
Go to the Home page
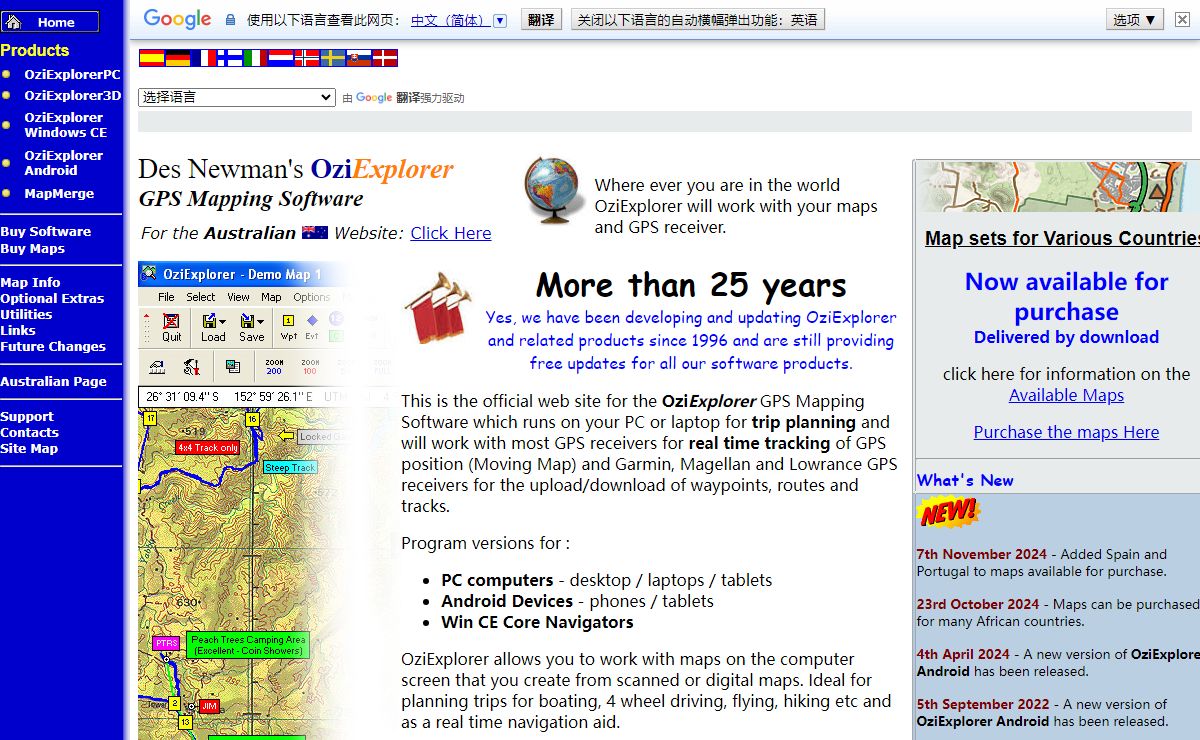51,22
